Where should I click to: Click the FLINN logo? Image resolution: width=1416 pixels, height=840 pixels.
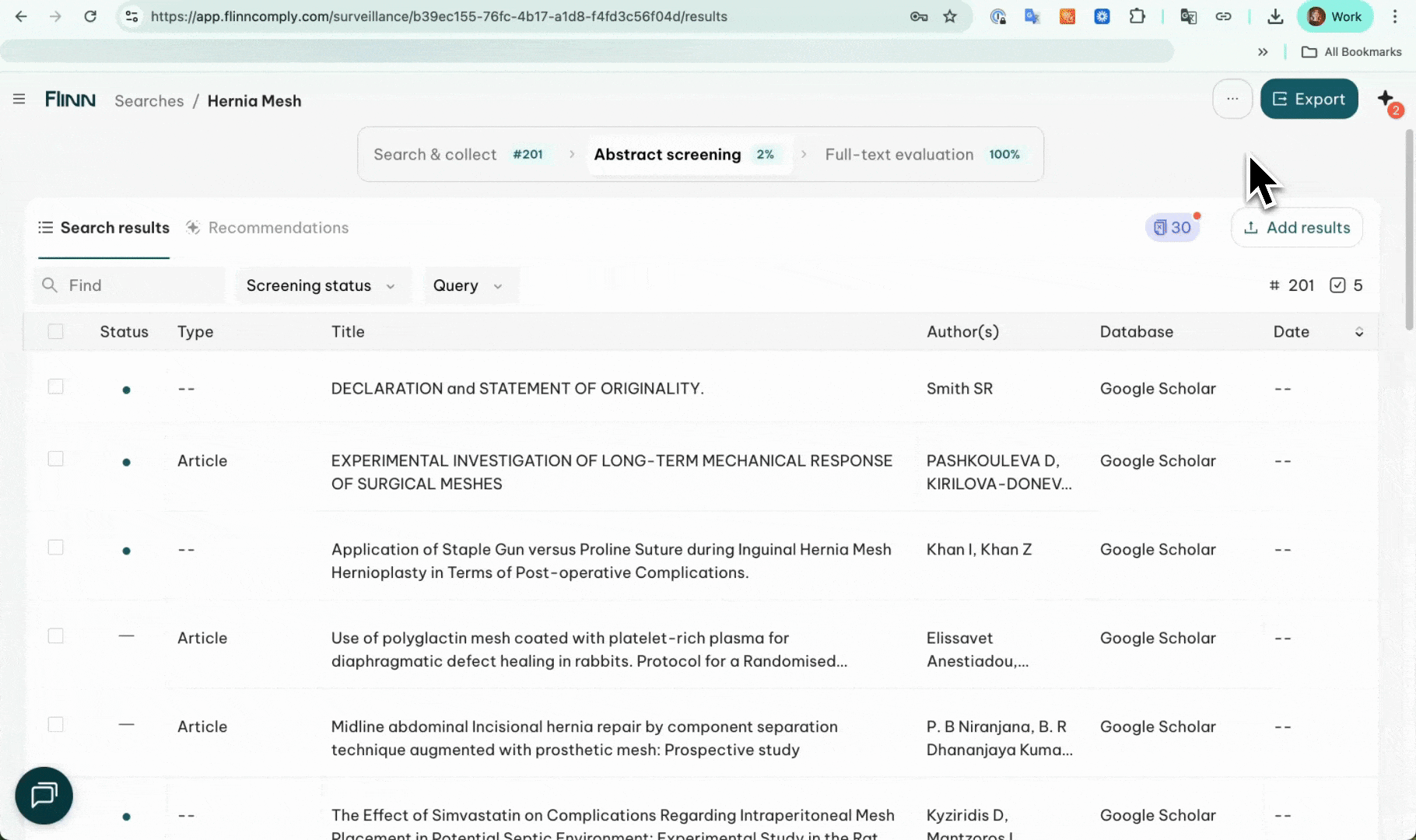click(x=70, y=100)
